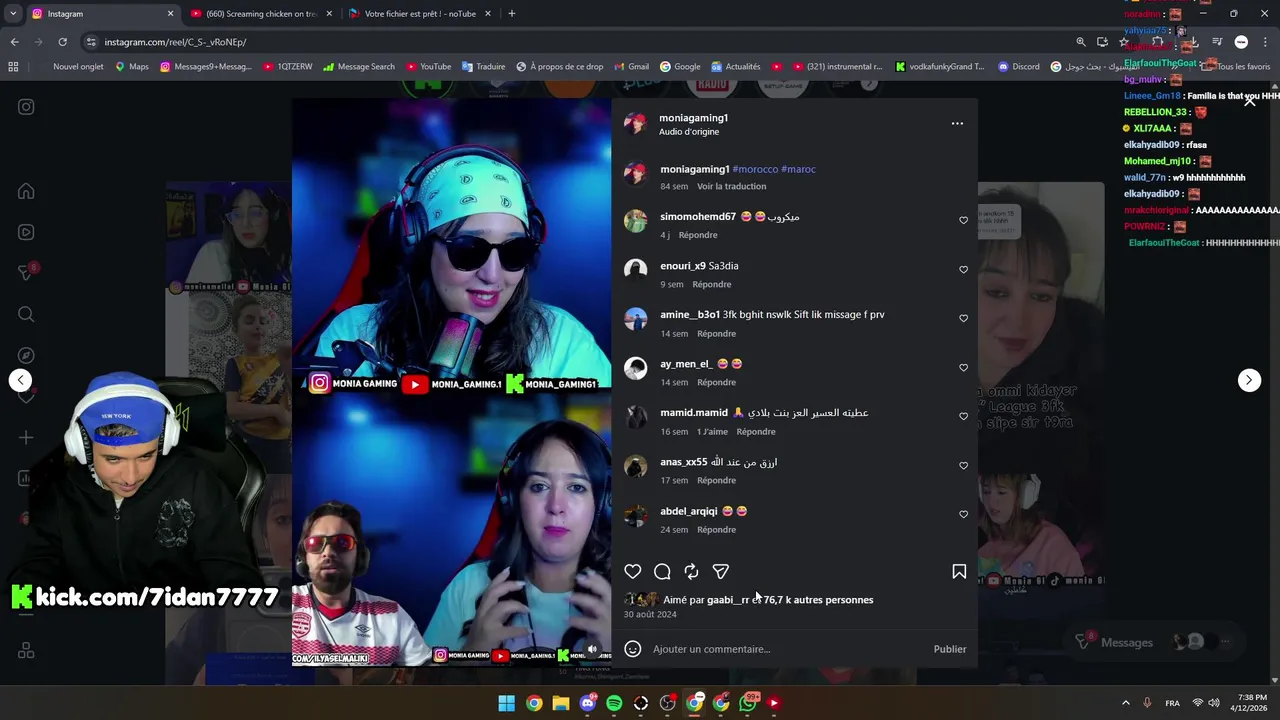The width and height of the screenshot is (1280, 720).
Task: Click the repost arrows icon under the post
Action: 691,571
